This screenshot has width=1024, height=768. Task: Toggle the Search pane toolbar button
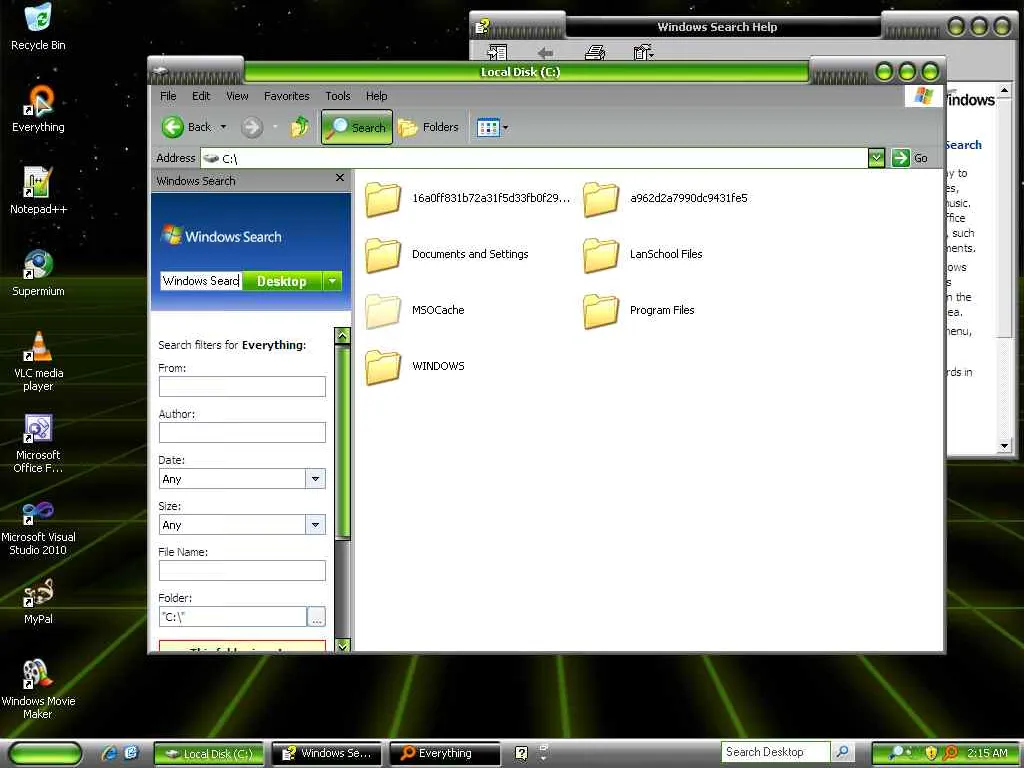tap(357, 127)
